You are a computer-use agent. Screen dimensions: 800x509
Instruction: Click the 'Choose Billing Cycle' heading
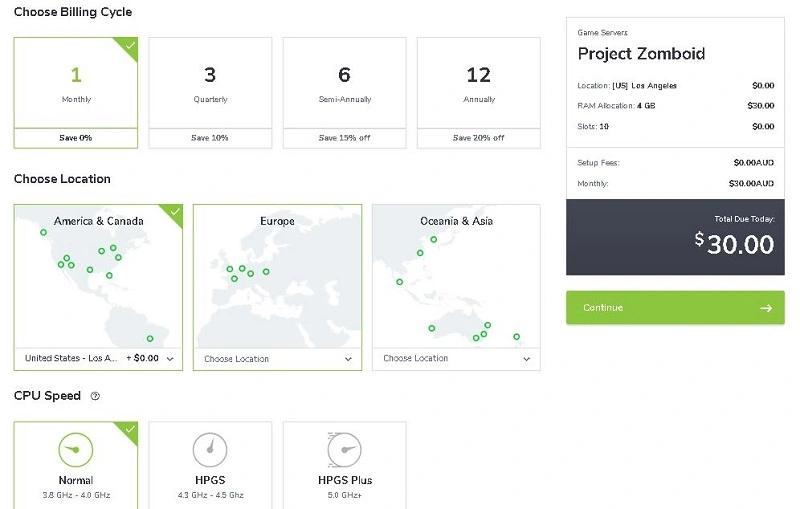73,12
